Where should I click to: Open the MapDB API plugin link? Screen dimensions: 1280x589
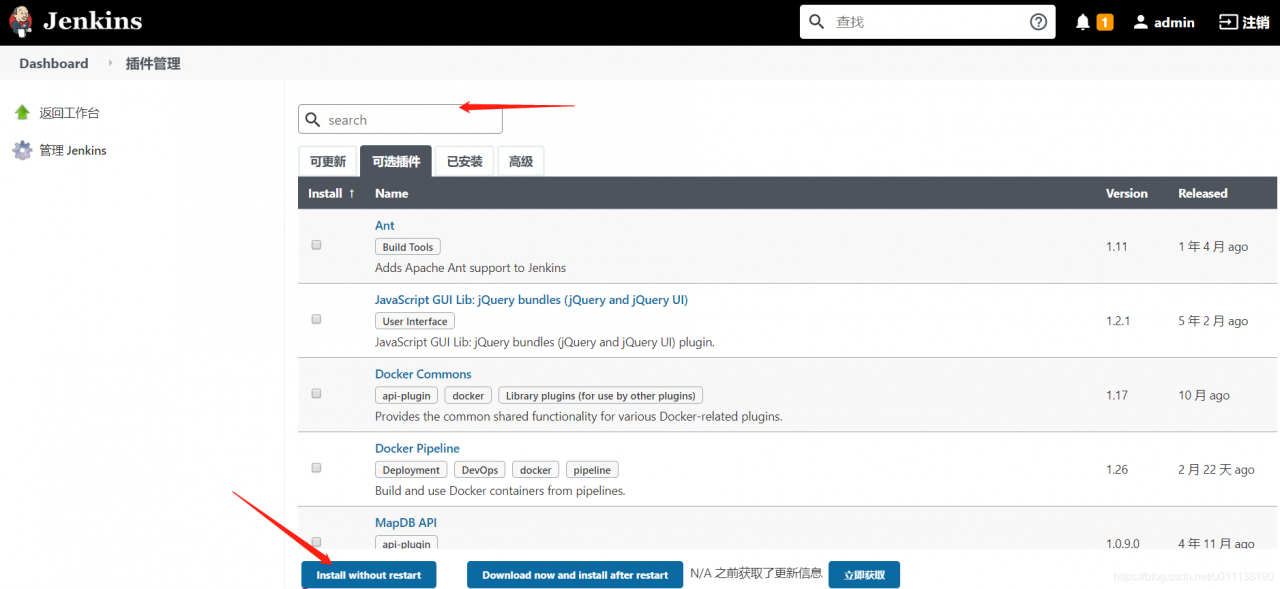(x=406, y=522)
